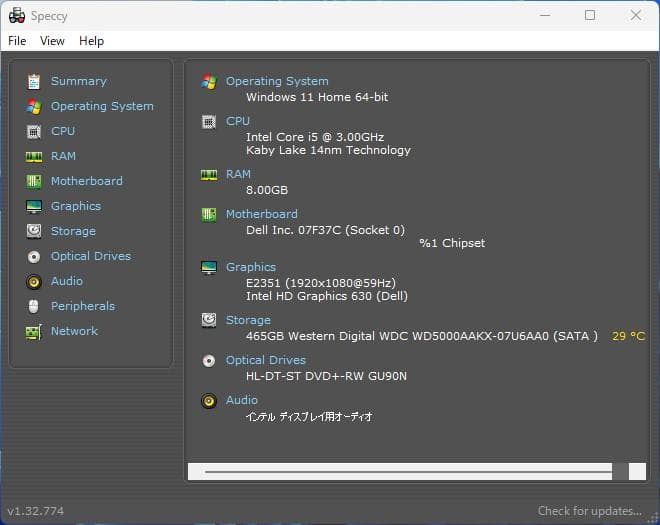Click the Audio heading link in summary

242,400
